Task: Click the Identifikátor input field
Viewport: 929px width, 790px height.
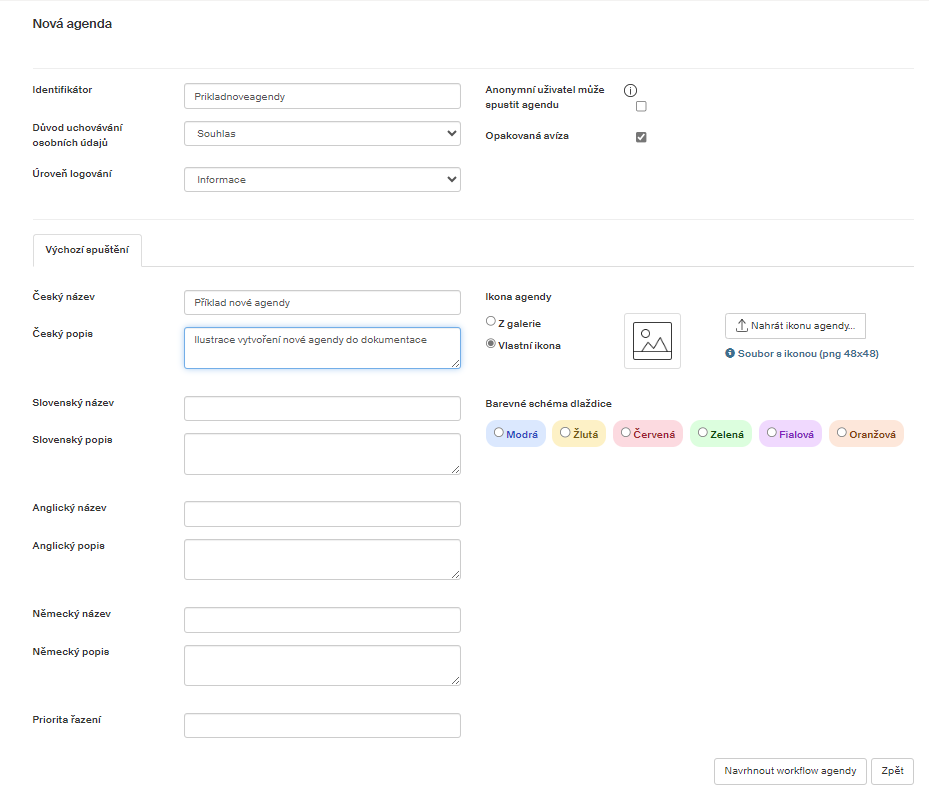Action: pos(322,96)
